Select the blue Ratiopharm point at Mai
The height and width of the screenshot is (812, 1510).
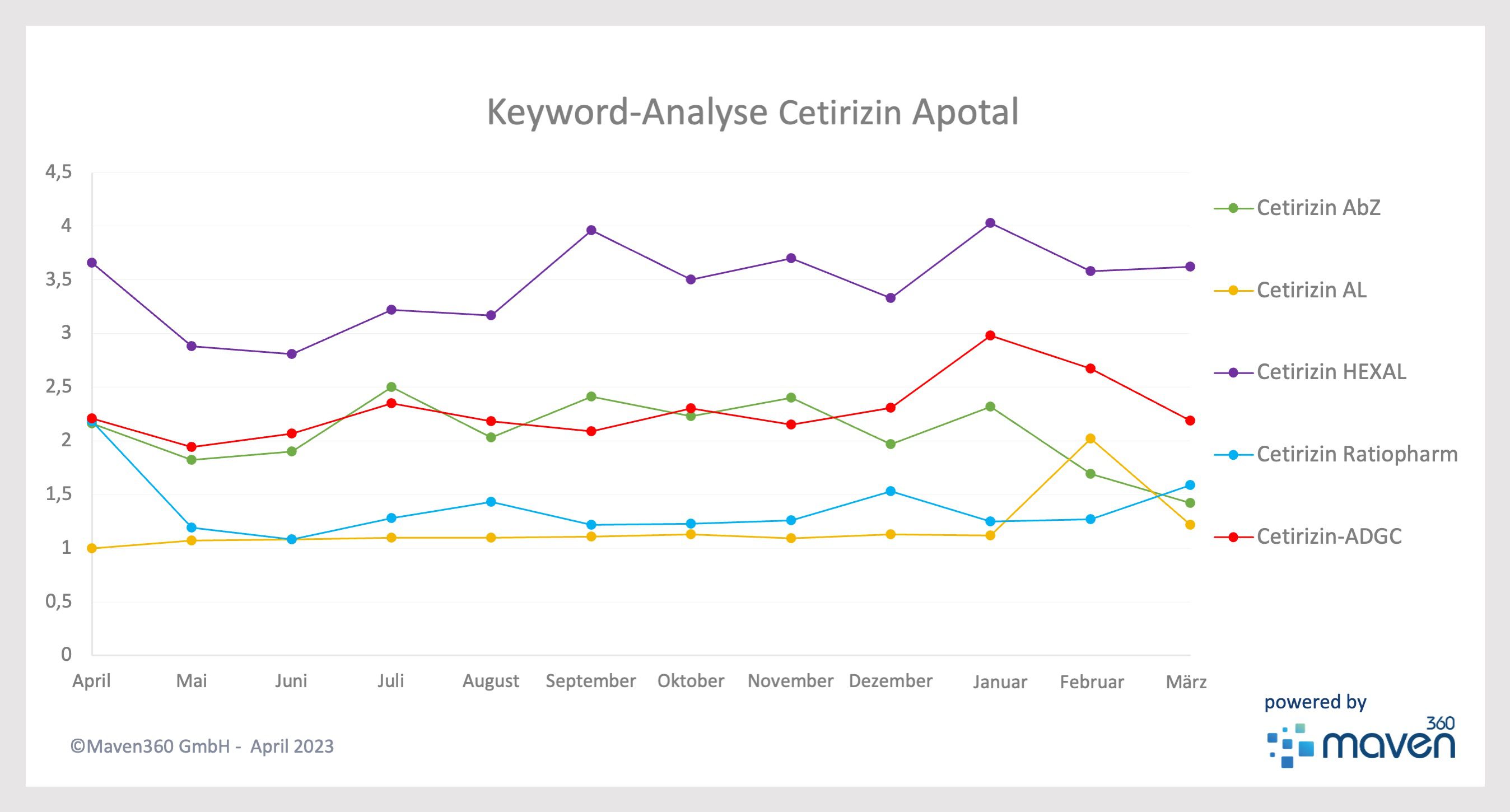tap(191, 528)
